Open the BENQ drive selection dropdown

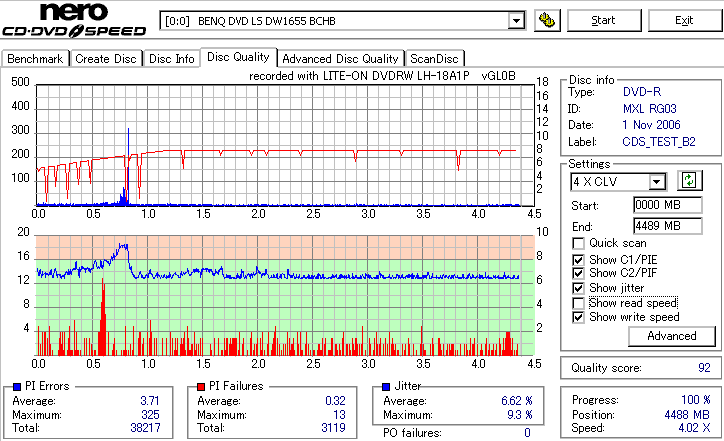tap(516, 21)
